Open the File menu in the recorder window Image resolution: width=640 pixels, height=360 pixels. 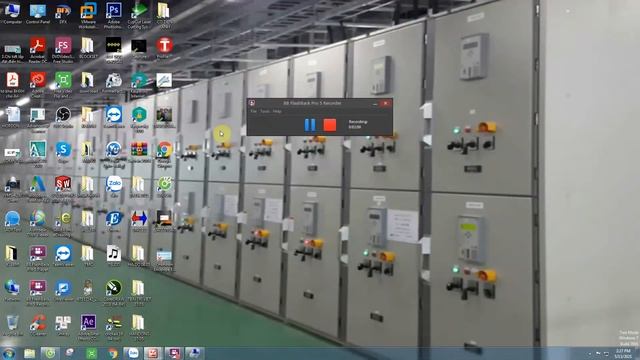click(253, 111)
